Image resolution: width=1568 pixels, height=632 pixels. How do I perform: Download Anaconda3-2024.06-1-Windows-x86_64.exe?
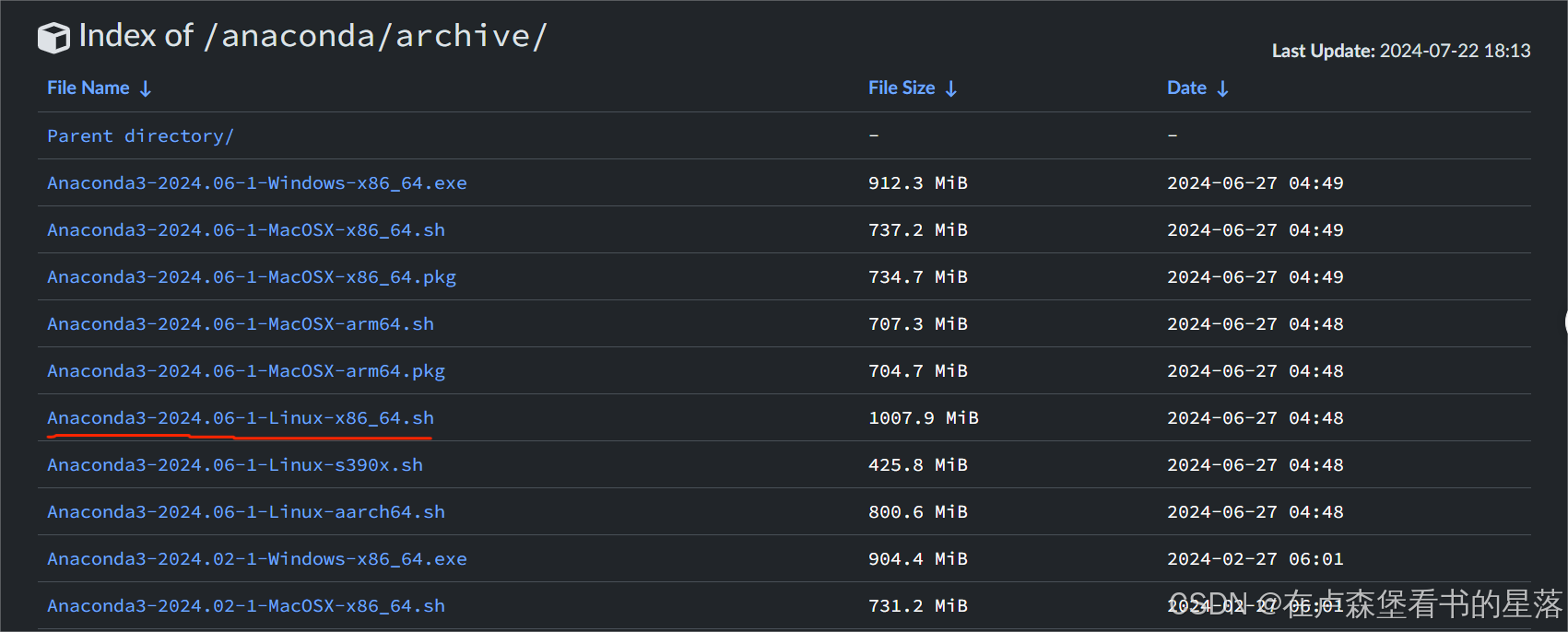(x=257, y=182)
